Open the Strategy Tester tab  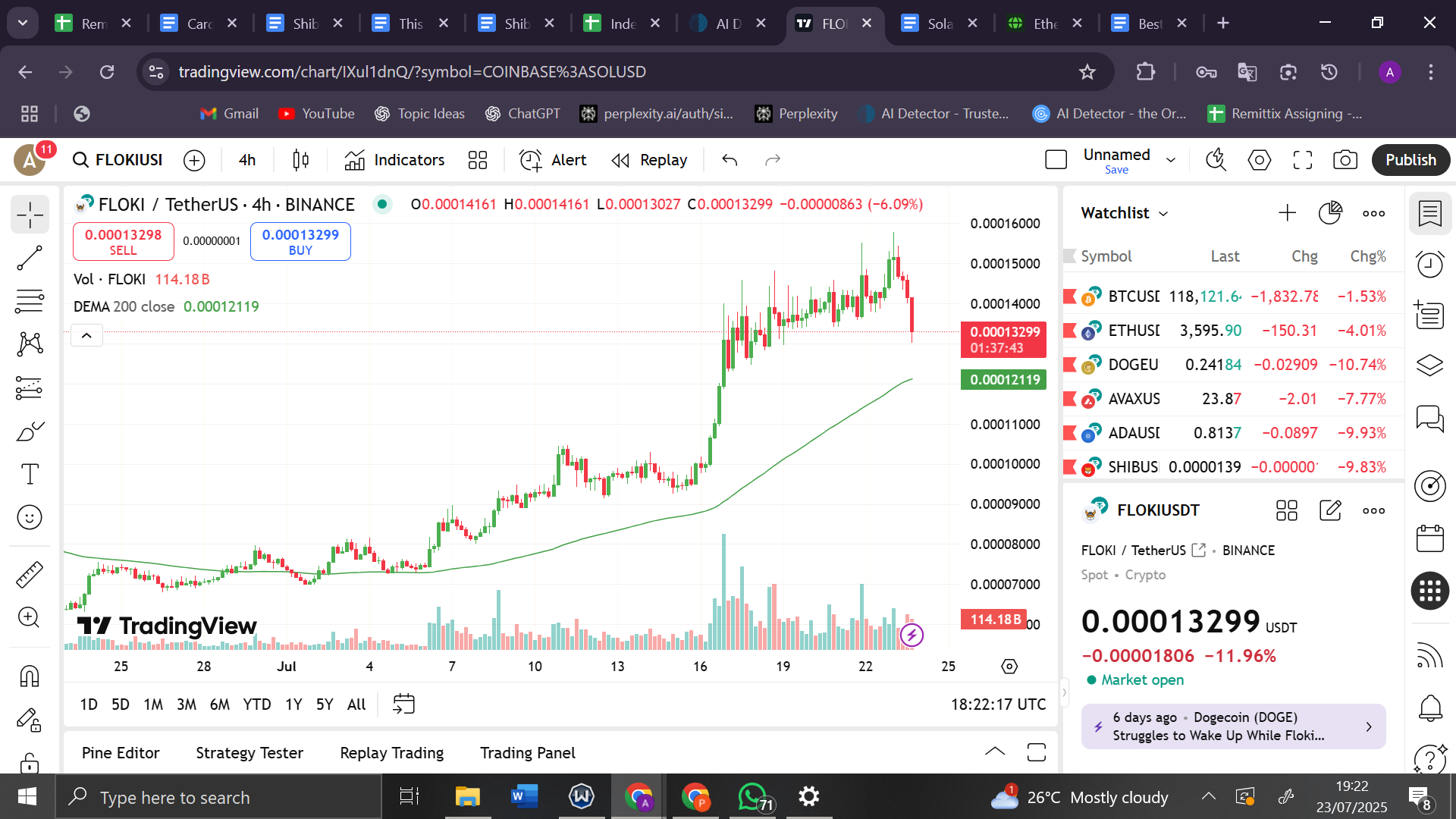click(x=249, y=753)
